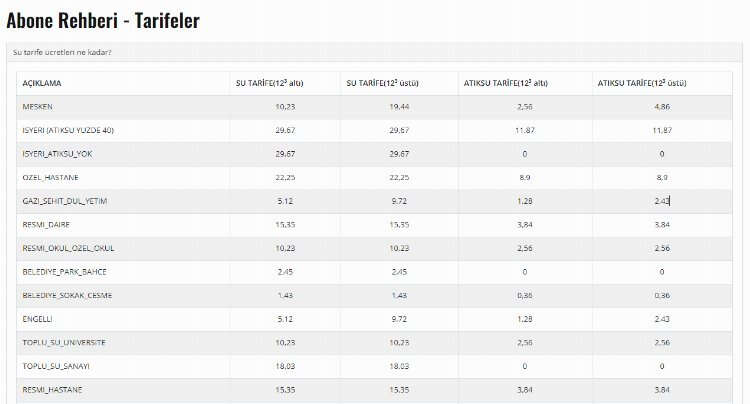Screen dimensions: 750x404
Task: Select the MESKEN row label
Action: point(38,106)
